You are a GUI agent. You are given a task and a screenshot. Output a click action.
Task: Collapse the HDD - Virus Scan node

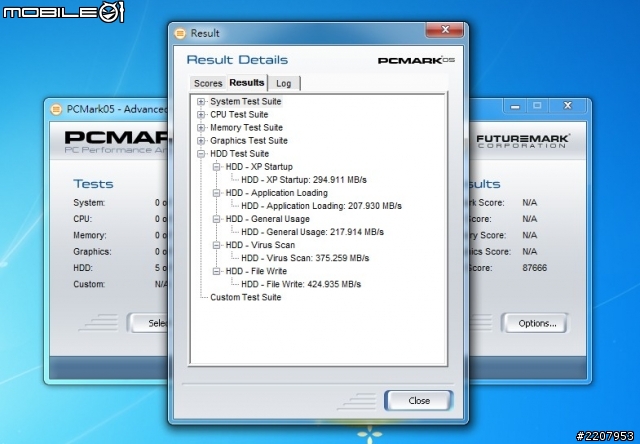pyautogui.click(x=216, y=245)
